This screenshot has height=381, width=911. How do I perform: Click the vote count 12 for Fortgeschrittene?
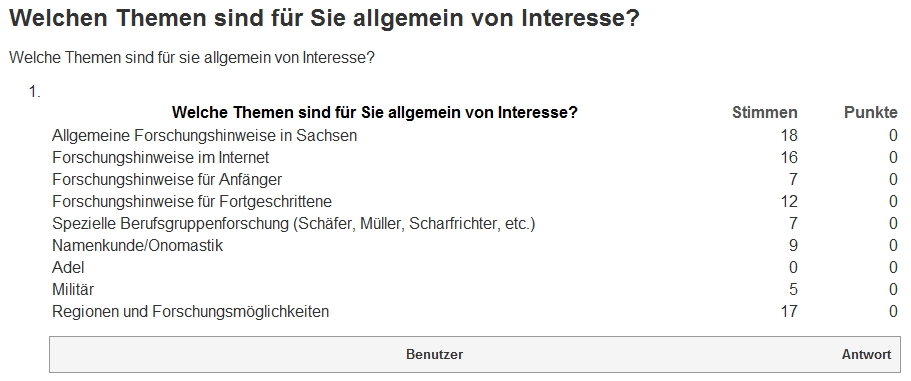[789, 202]
